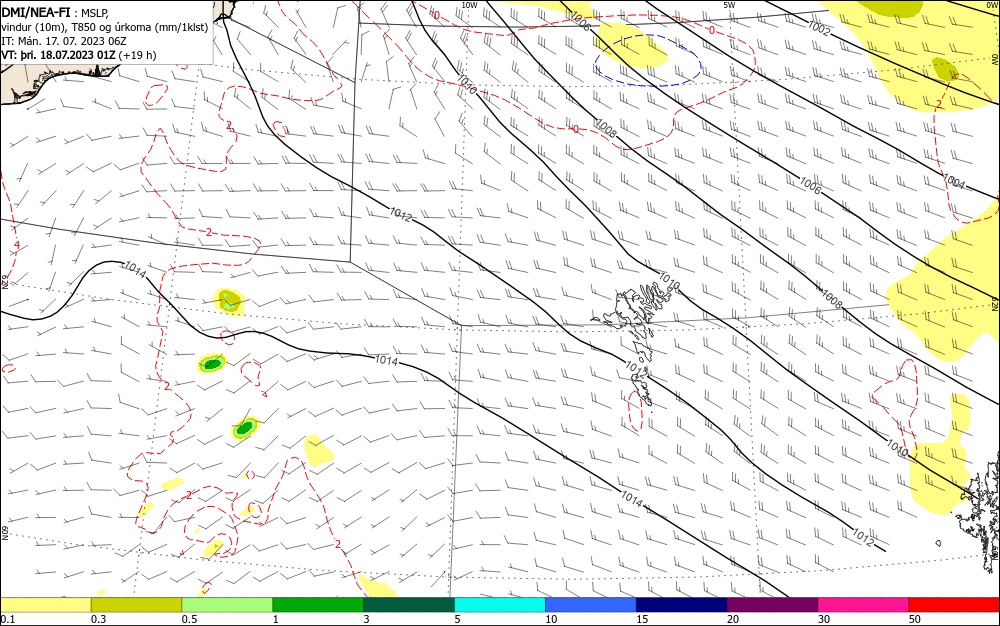
Task: Click the "1004" isobar label
Action: pos(953,182)
